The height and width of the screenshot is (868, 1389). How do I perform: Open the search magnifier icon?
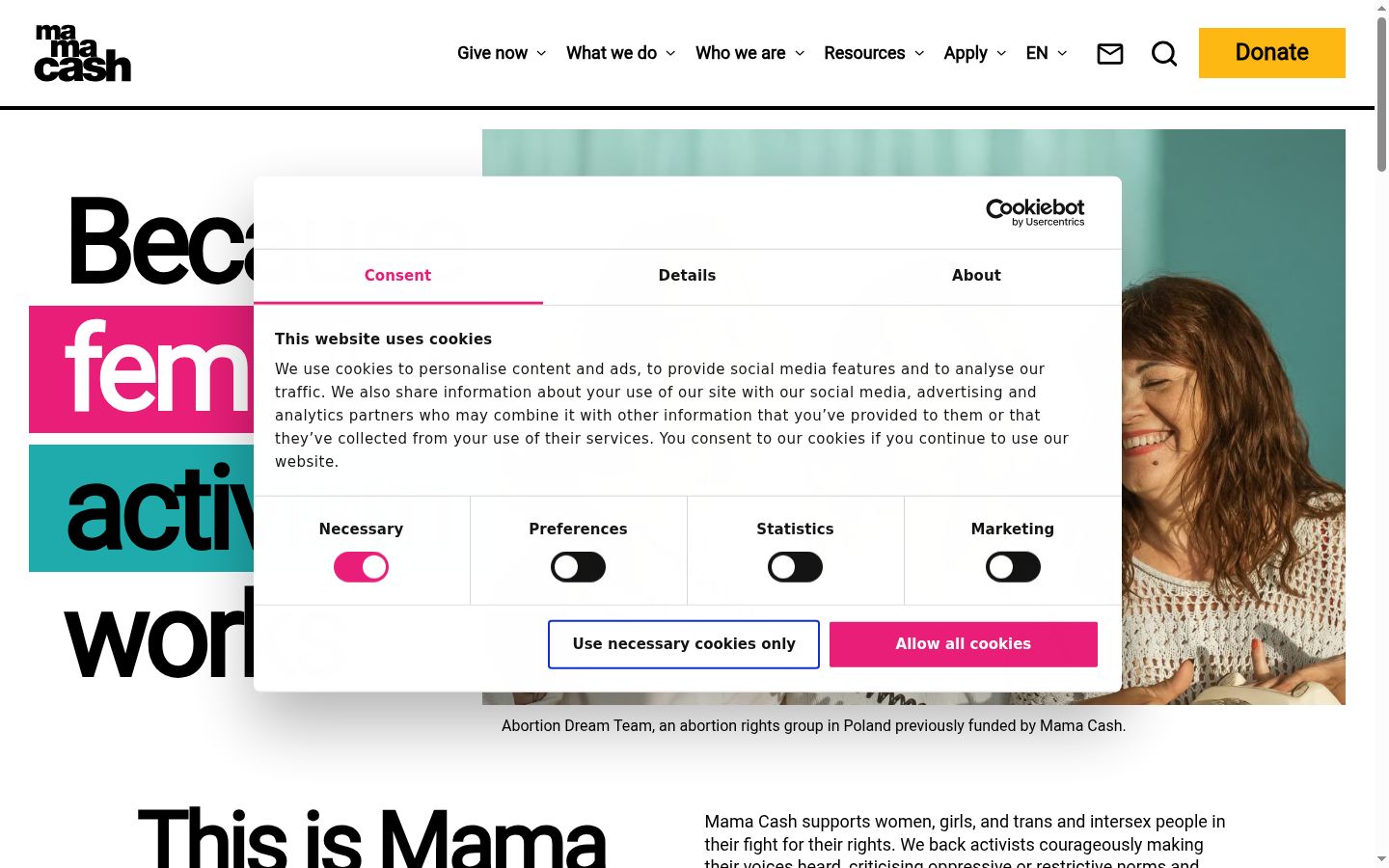(x=1164, y=54)
